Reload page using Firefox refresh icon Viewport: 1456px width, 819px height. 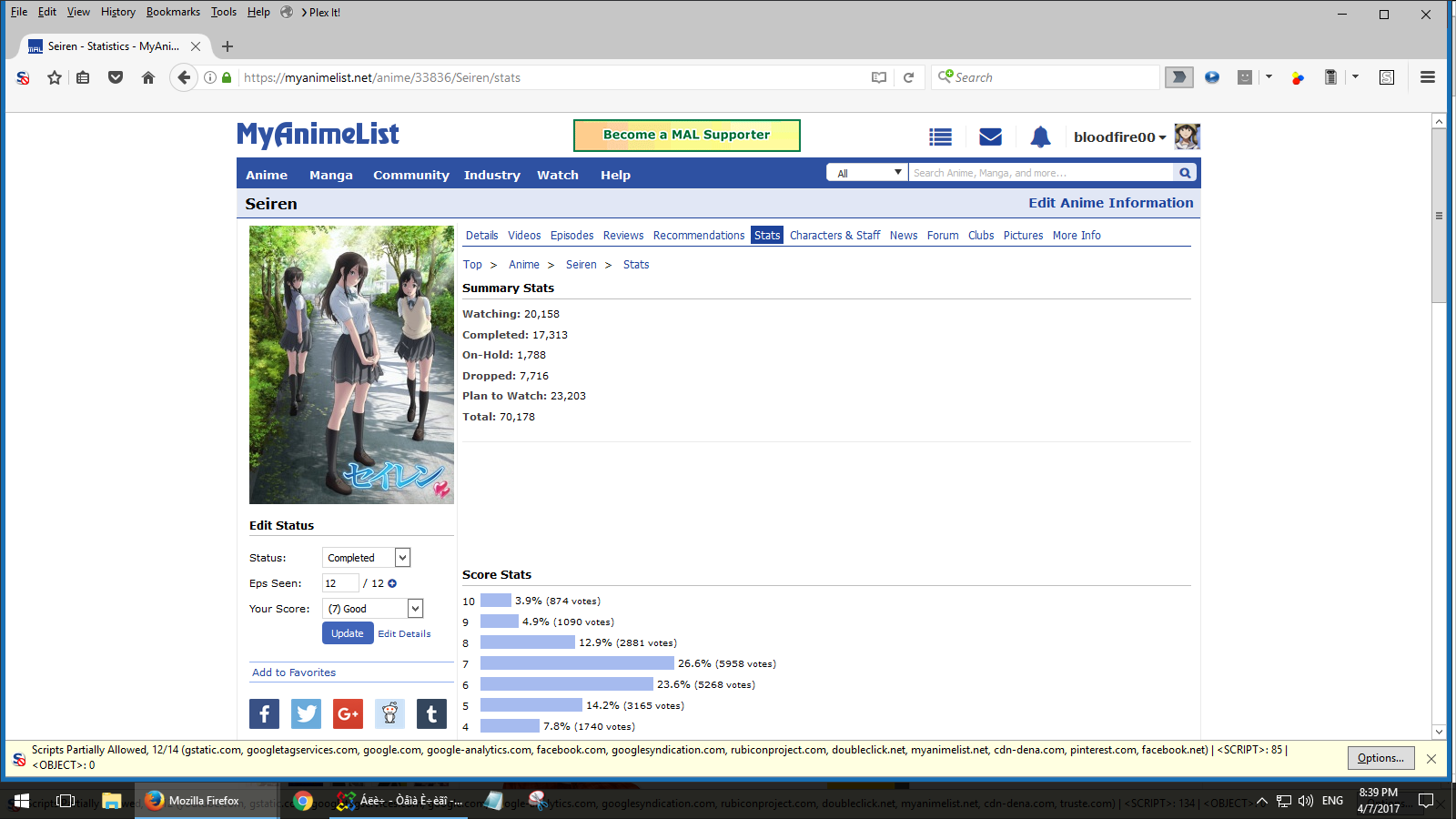(908, 78)
